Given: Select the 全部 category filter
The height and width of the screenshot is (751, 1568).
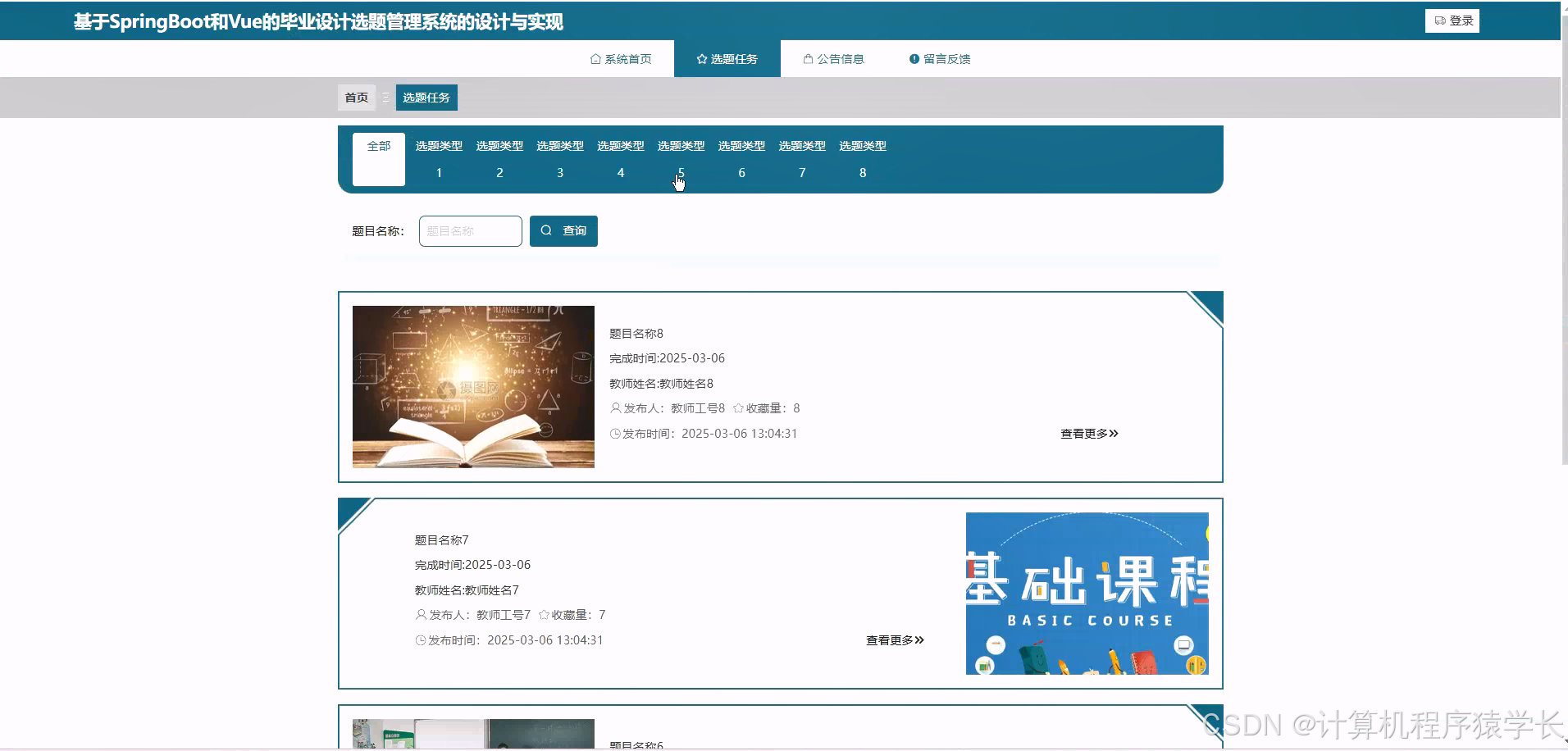Looking at the screenshot, I should click(378, 159).
